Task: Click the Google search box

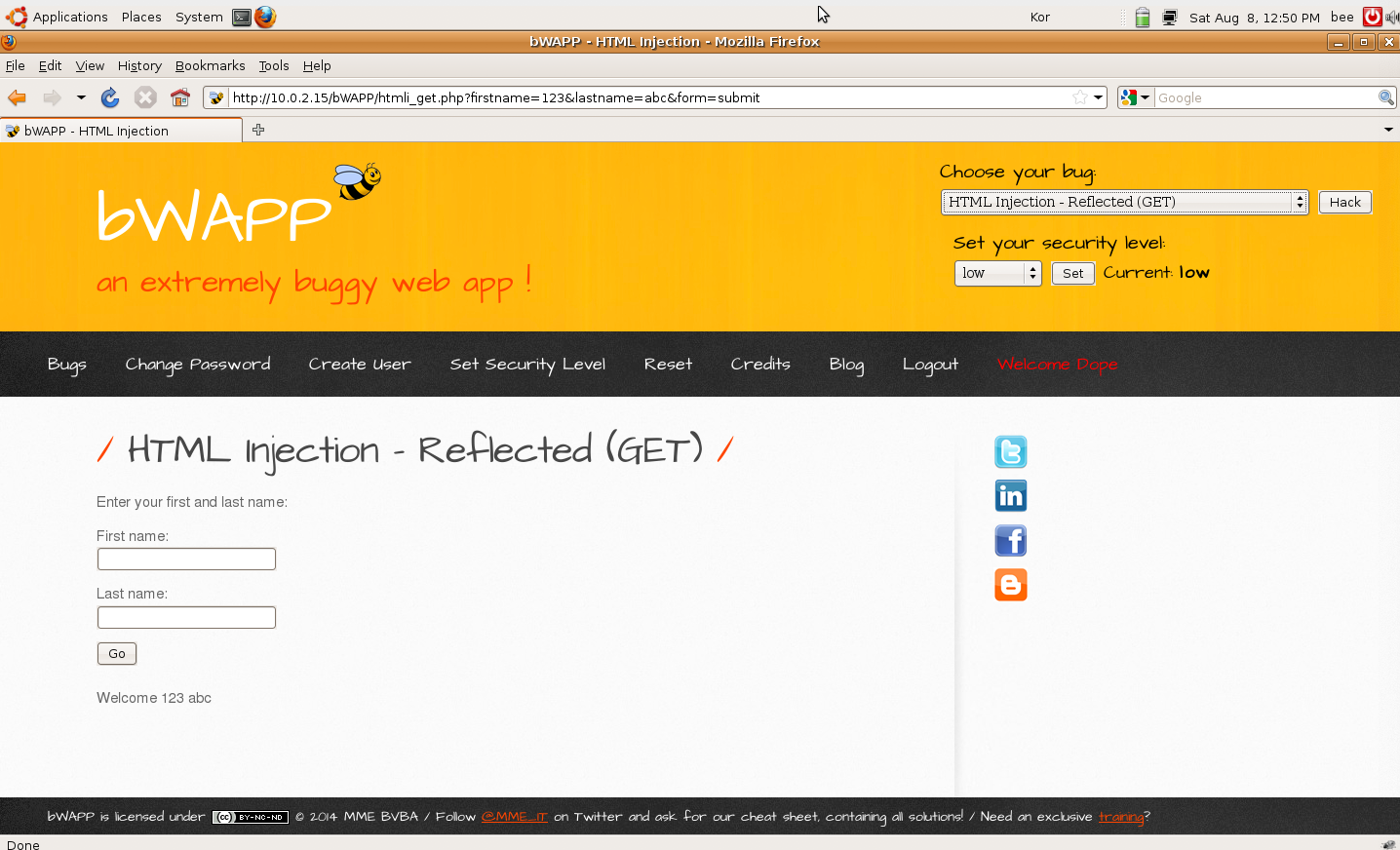Action: 1264,97
